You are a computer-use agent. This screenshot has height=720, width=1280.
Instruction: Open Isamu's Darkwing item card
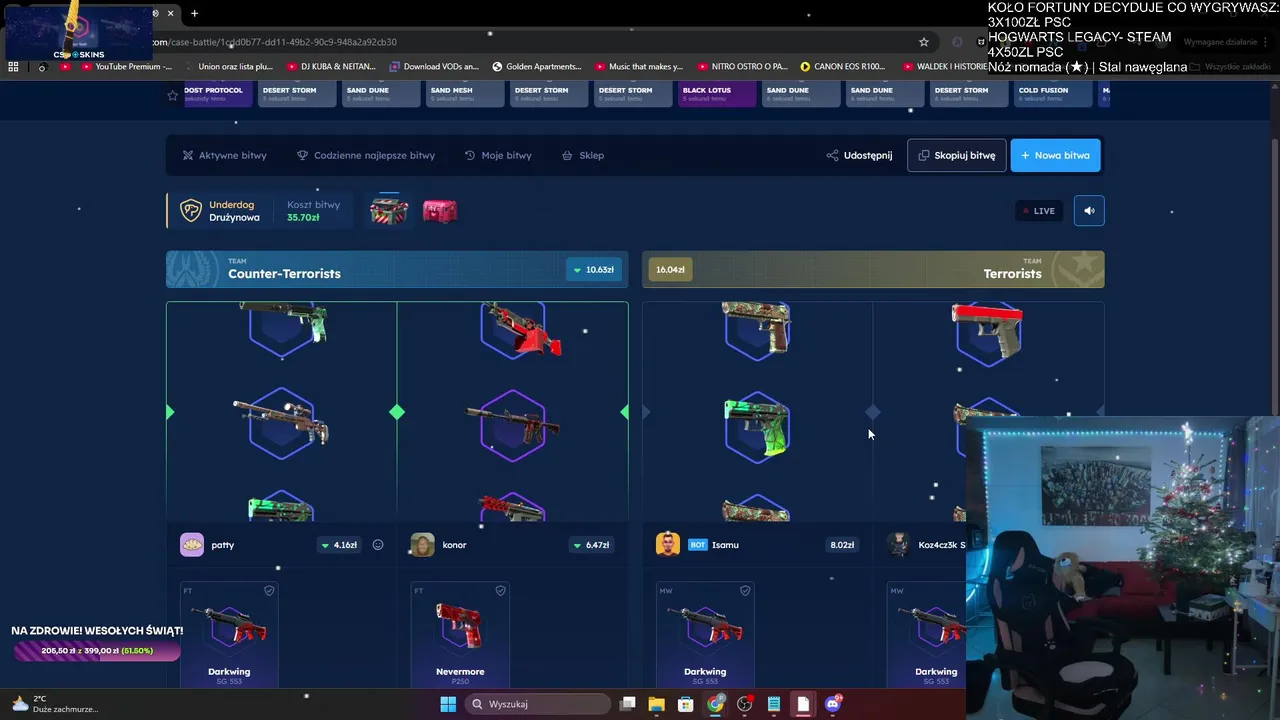click(x=705, y=636)
